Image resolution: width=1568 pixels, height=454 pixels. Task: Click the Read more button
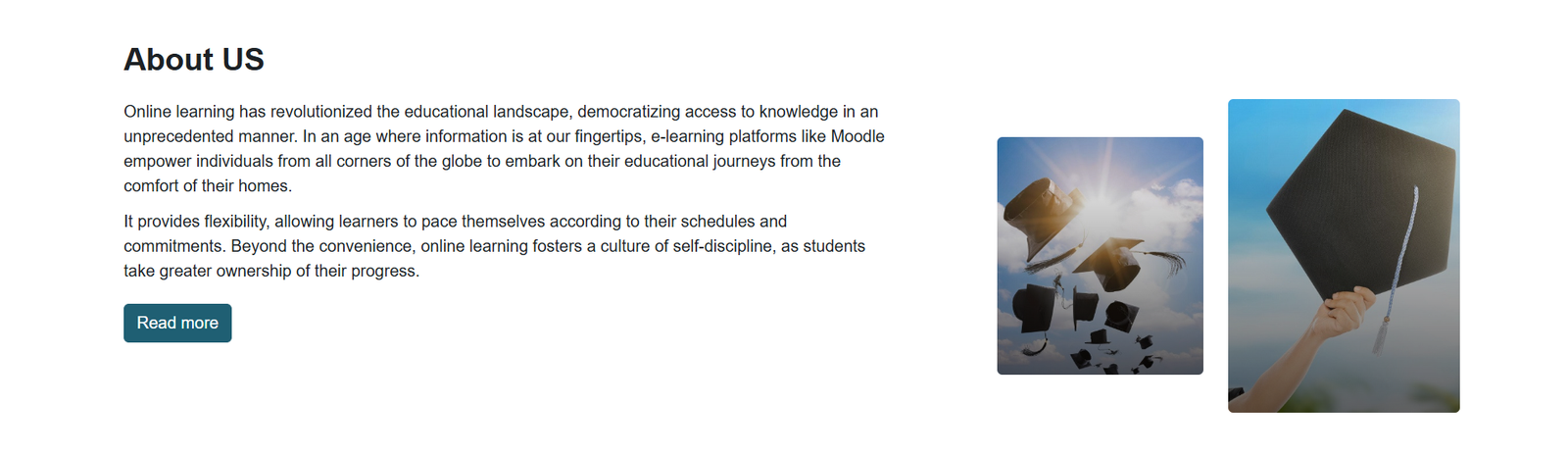click(x=177, y=324)
